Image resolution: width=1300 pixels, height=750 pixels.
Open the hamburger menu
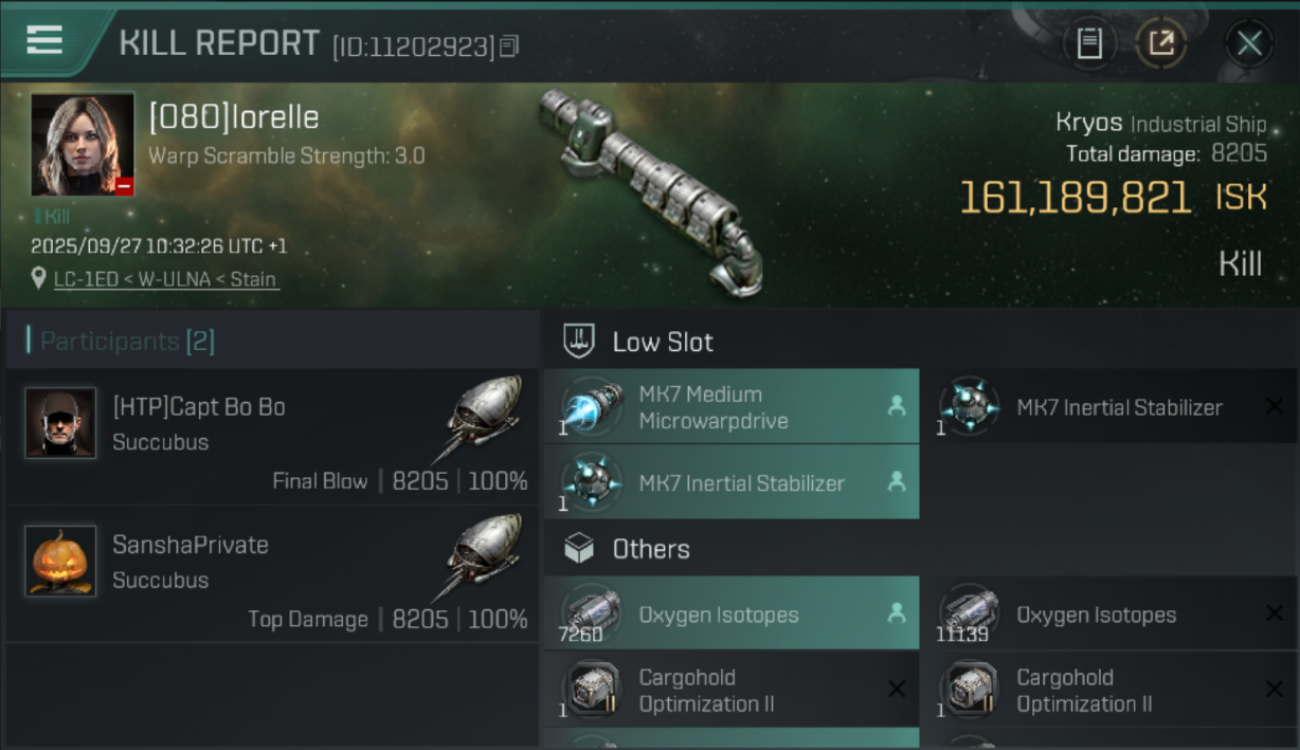pos(45,42)
